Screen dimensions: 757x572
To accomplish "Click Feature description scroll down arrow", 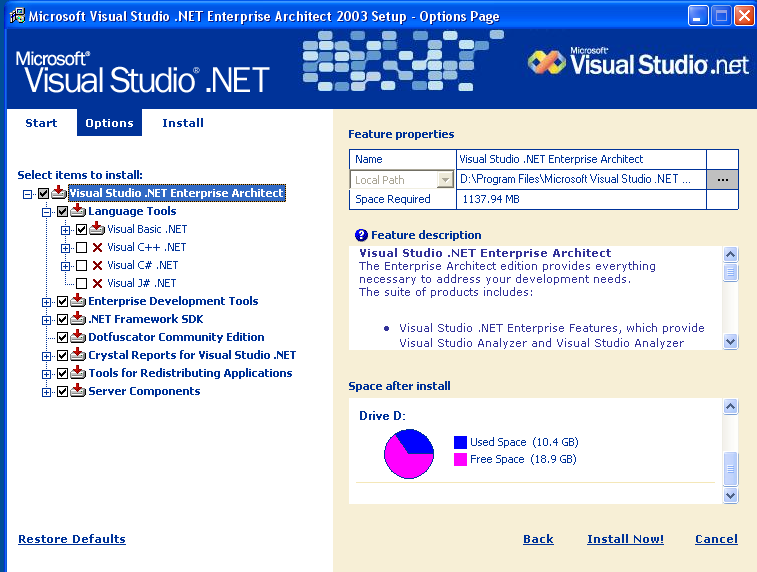I will click(x=730, y=341).
